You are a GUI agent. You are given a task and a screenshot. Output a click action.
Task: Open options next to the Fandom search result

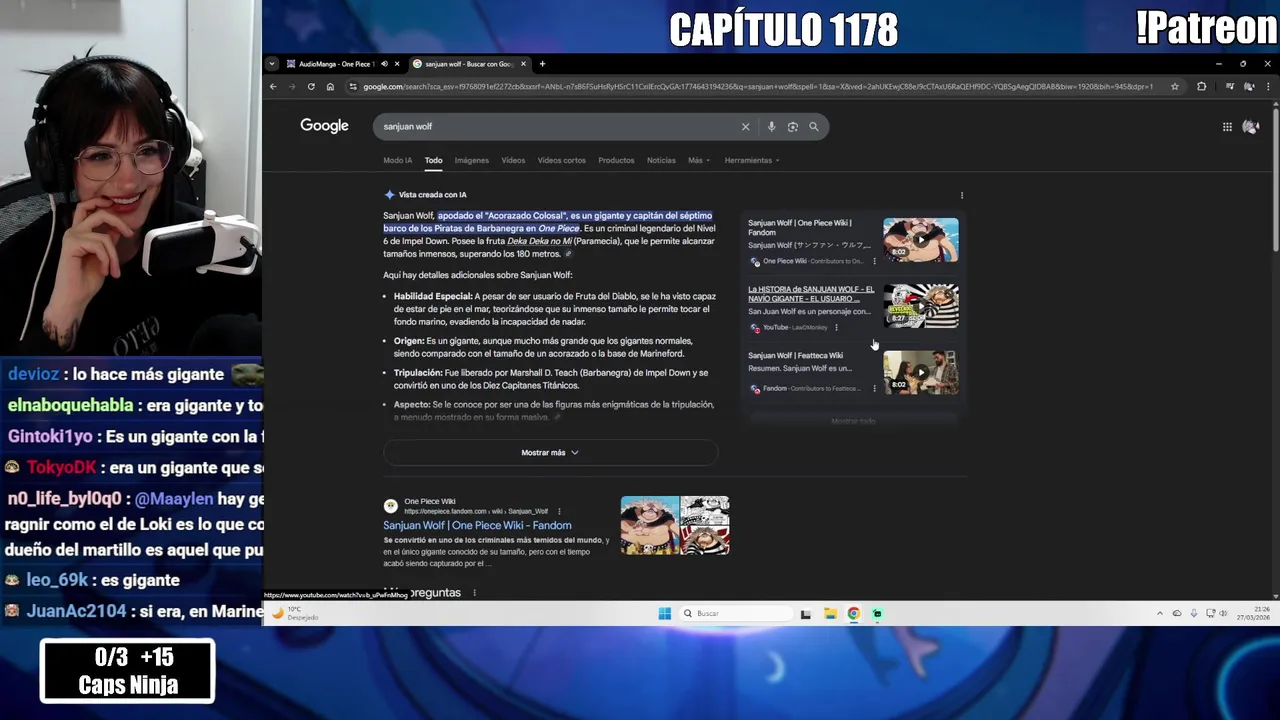click(559, 511)
